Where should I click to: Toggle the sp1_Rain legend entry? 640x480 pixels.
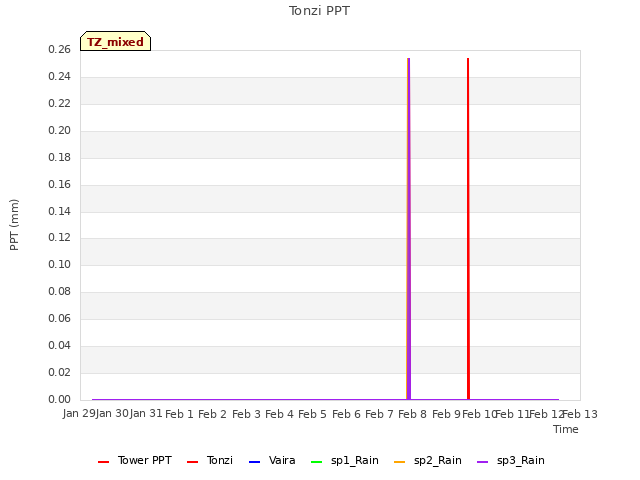pos(345,461)
